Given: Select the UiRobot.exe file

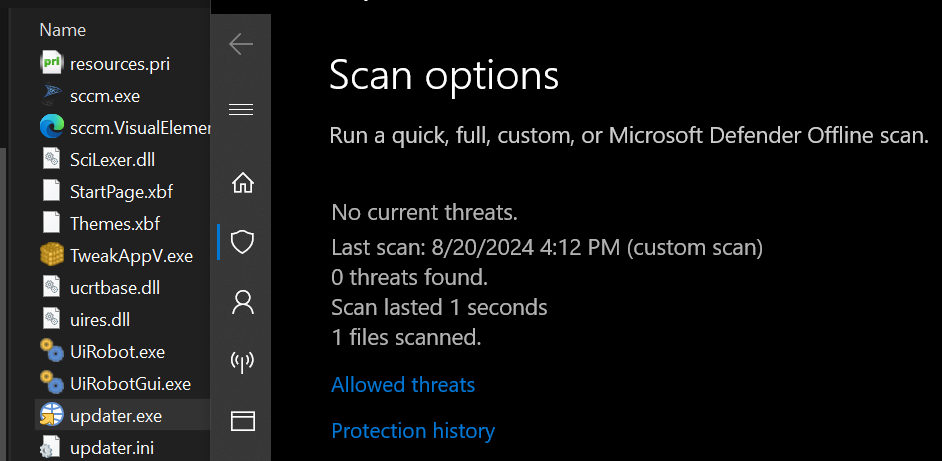Looking at the screenshot, I should pos(117,352).
